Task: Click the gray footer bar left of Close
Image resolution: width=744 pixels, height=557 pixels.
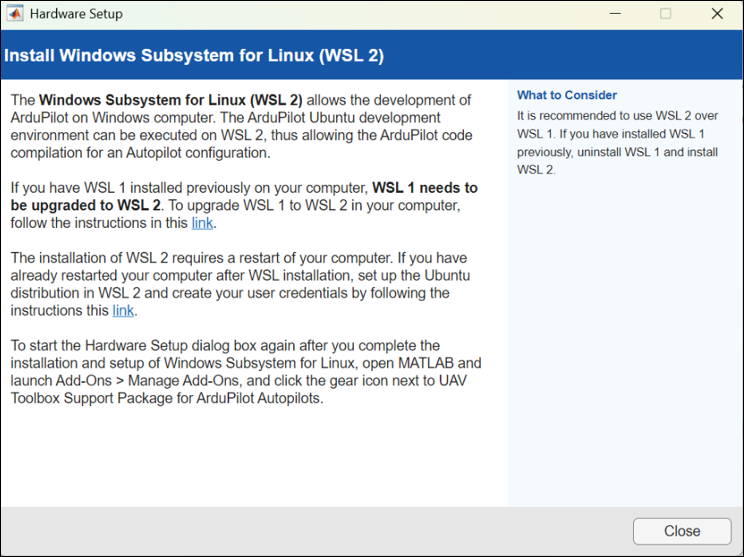Action: (x=300, y=531)
